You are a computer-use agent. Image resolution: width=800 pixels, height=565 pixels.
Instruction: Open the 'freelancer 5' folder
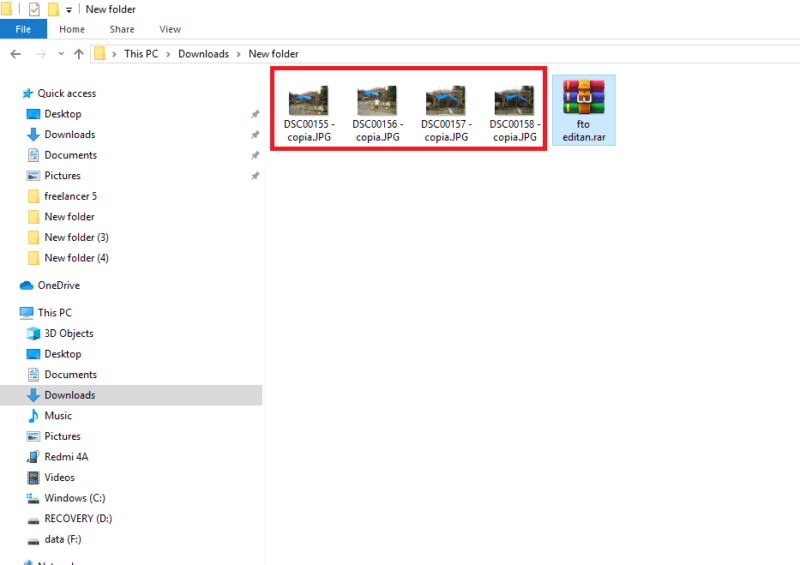coord(70,196)
